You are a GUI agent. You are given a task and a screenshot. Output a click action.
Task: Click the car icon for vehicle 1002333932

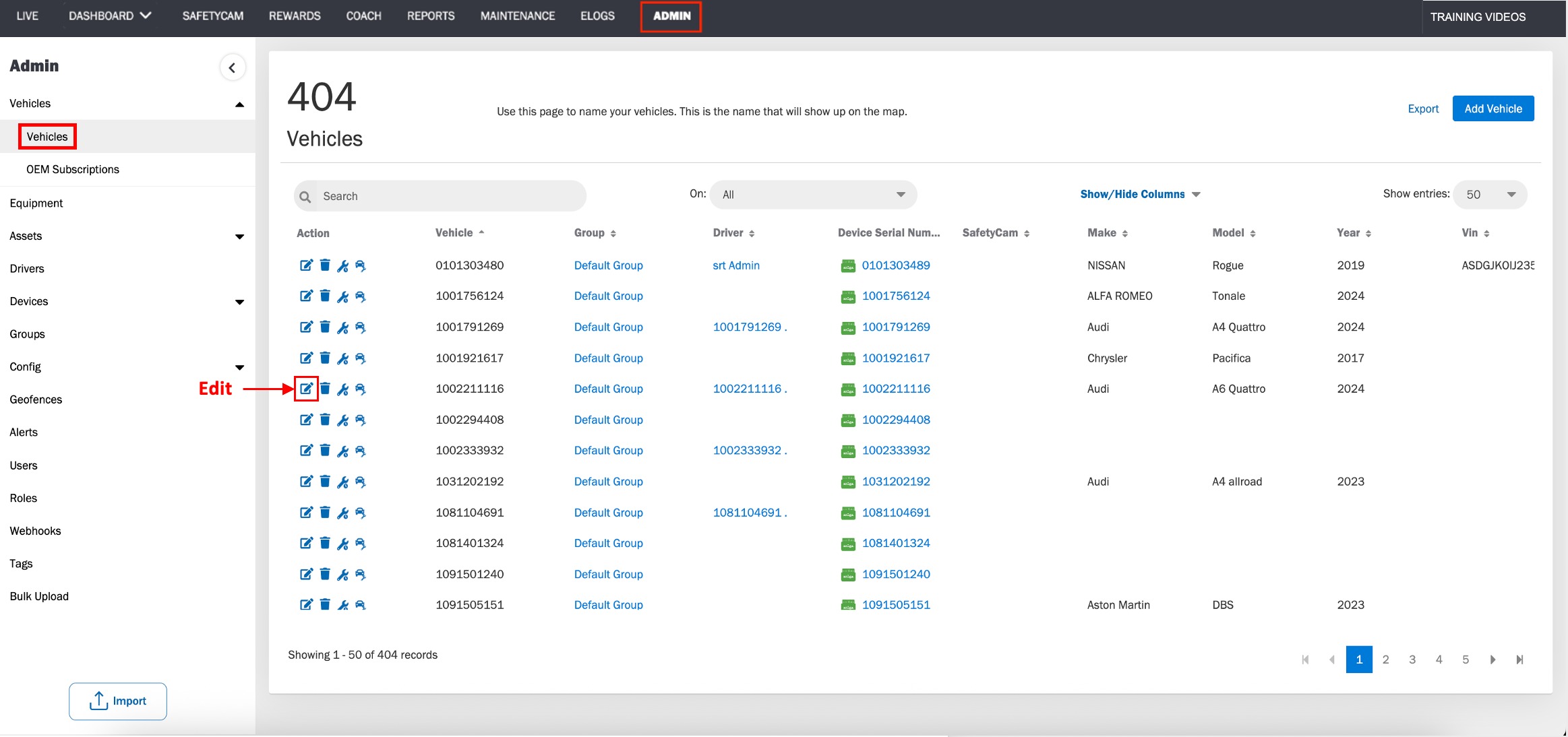[361, 451]
